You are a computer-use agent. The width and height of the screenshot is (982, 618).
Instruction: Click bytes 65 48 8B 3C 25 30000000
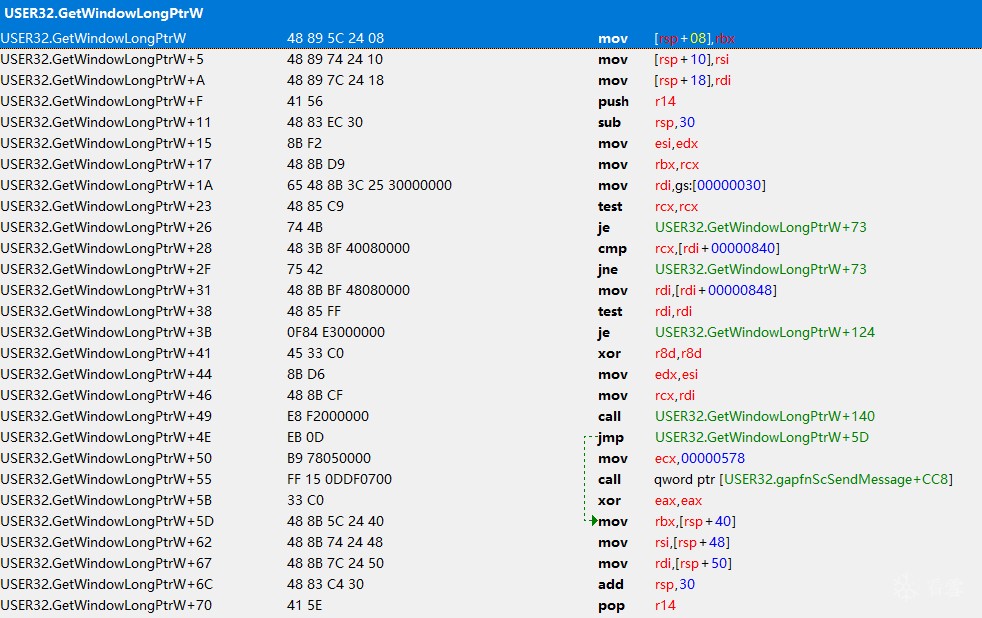point(369,185)
